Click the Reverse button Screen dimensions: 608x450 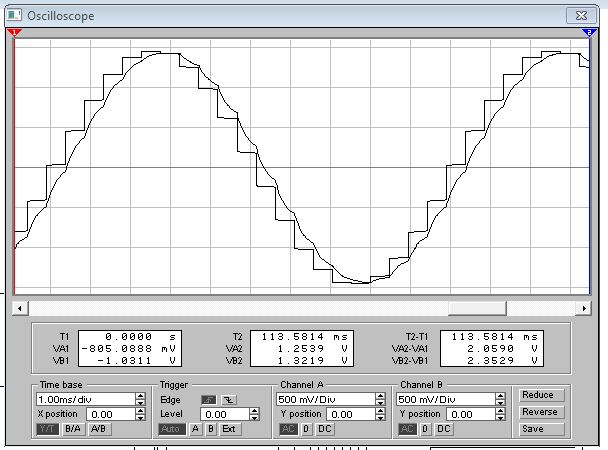[x=542, y=412]
